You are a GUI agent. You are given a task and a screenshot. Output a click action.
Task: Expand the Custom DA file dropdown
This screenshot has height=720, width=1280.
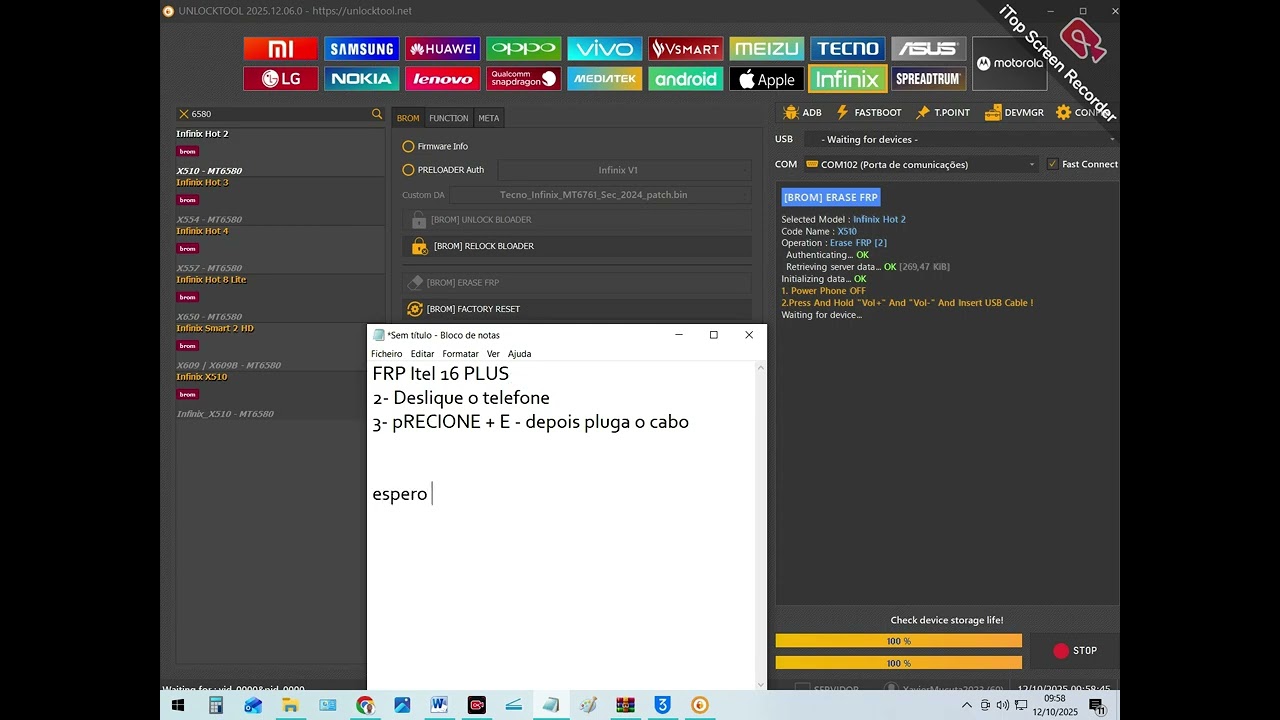coord(600,195)
